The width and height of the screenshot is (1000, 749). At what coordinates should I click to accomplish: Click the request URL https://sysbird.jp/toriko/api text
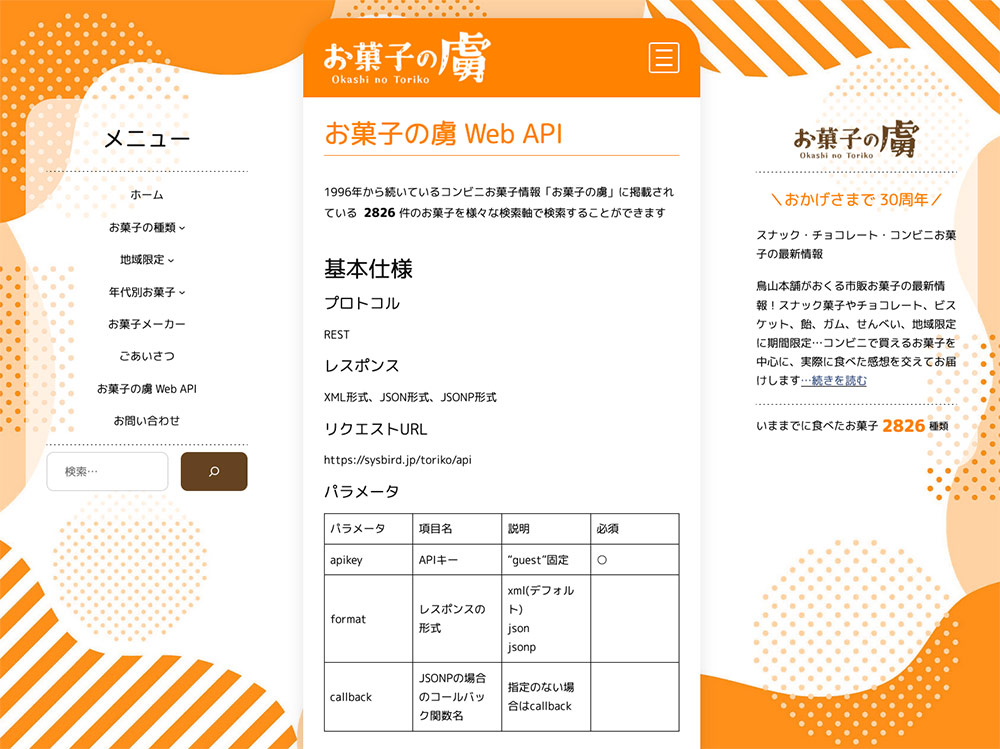tap(397, 460)
